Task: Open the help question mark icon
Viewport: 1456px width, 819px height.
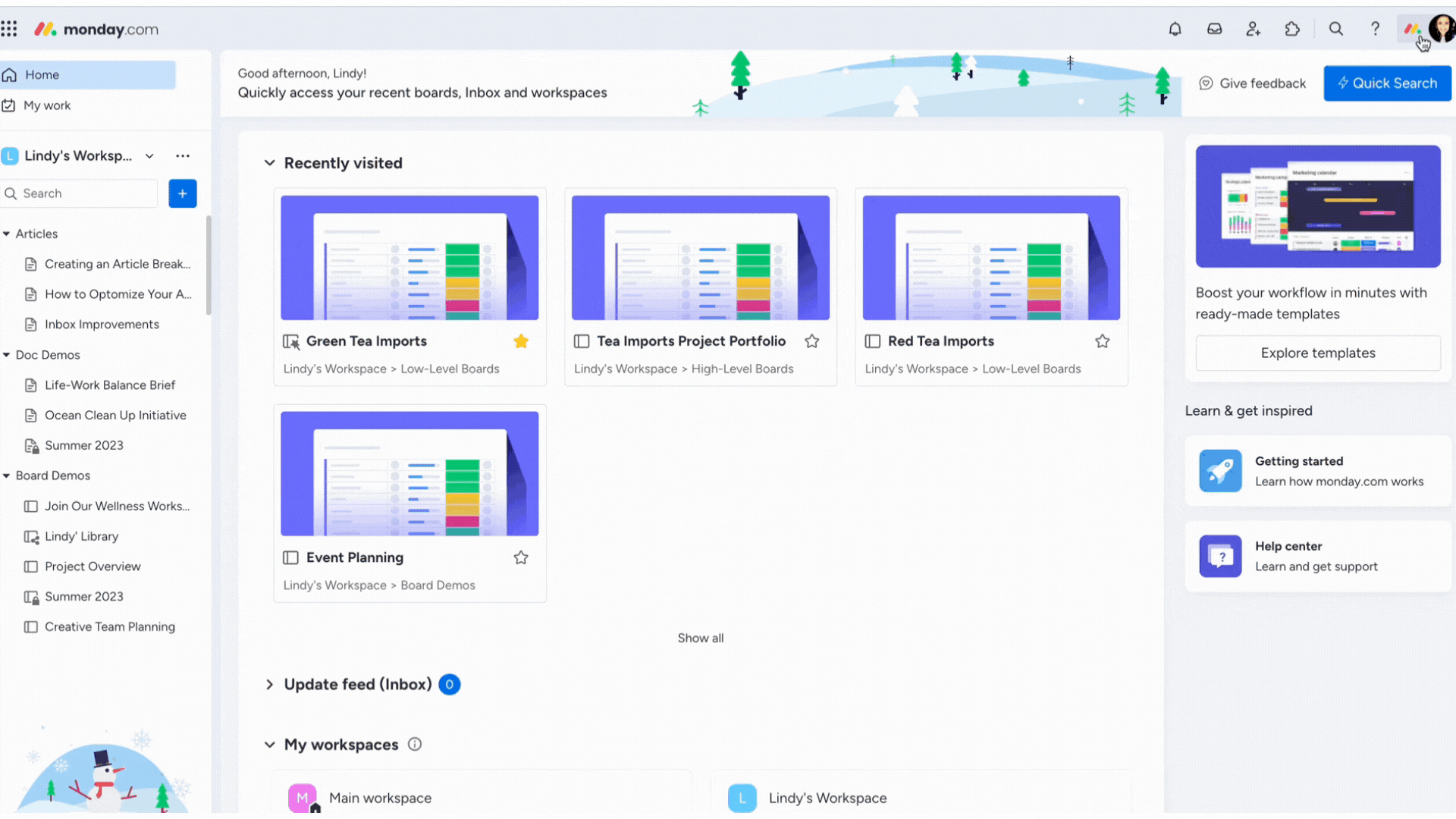Action: point(1375,29)
